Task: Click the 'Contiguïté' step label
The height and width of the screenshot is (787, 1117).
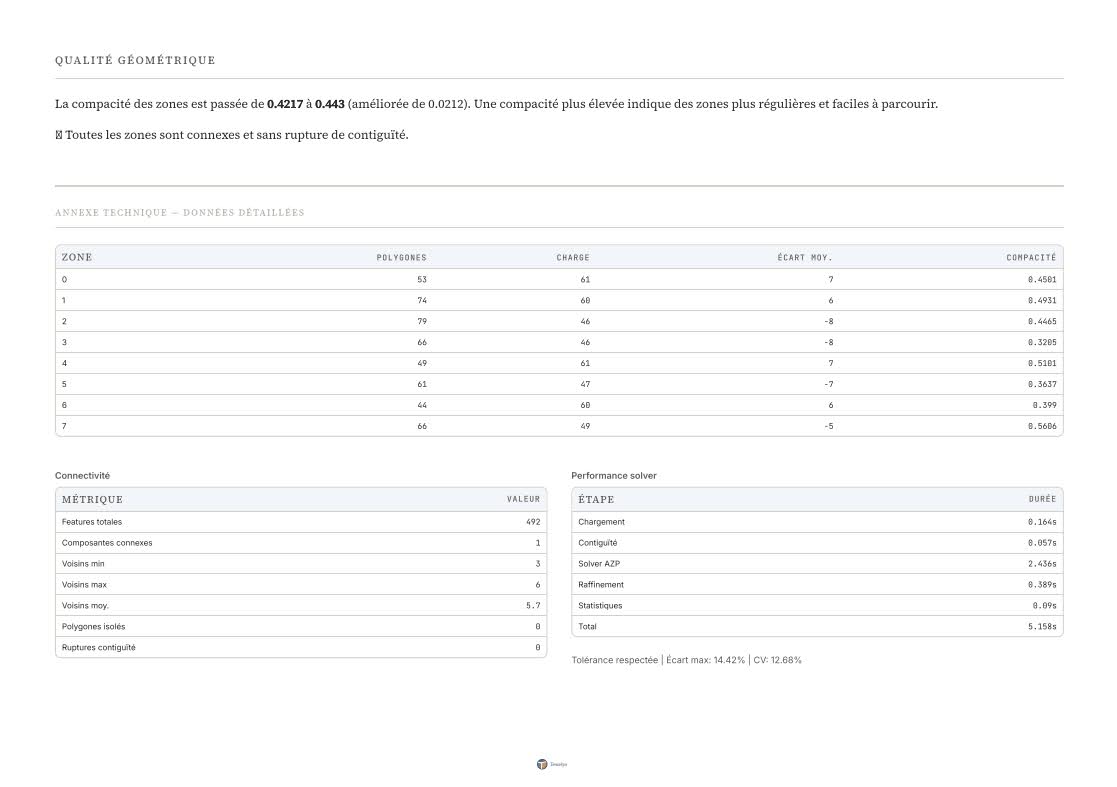Action: coord(598,543)
